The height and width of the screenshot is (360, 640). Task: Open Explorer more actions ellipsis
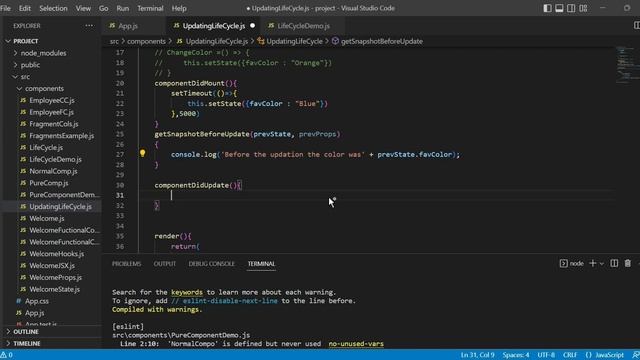point(89,26)
